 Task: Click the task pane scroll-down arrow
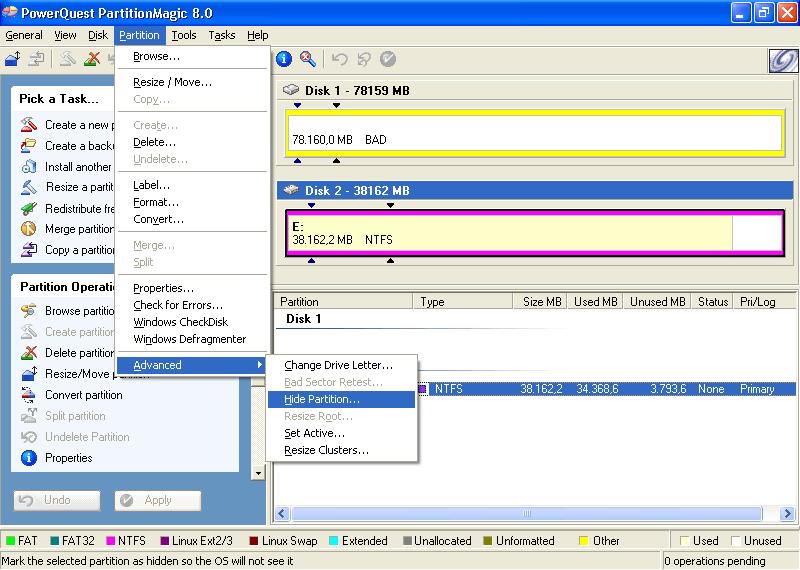coord(259,473)
